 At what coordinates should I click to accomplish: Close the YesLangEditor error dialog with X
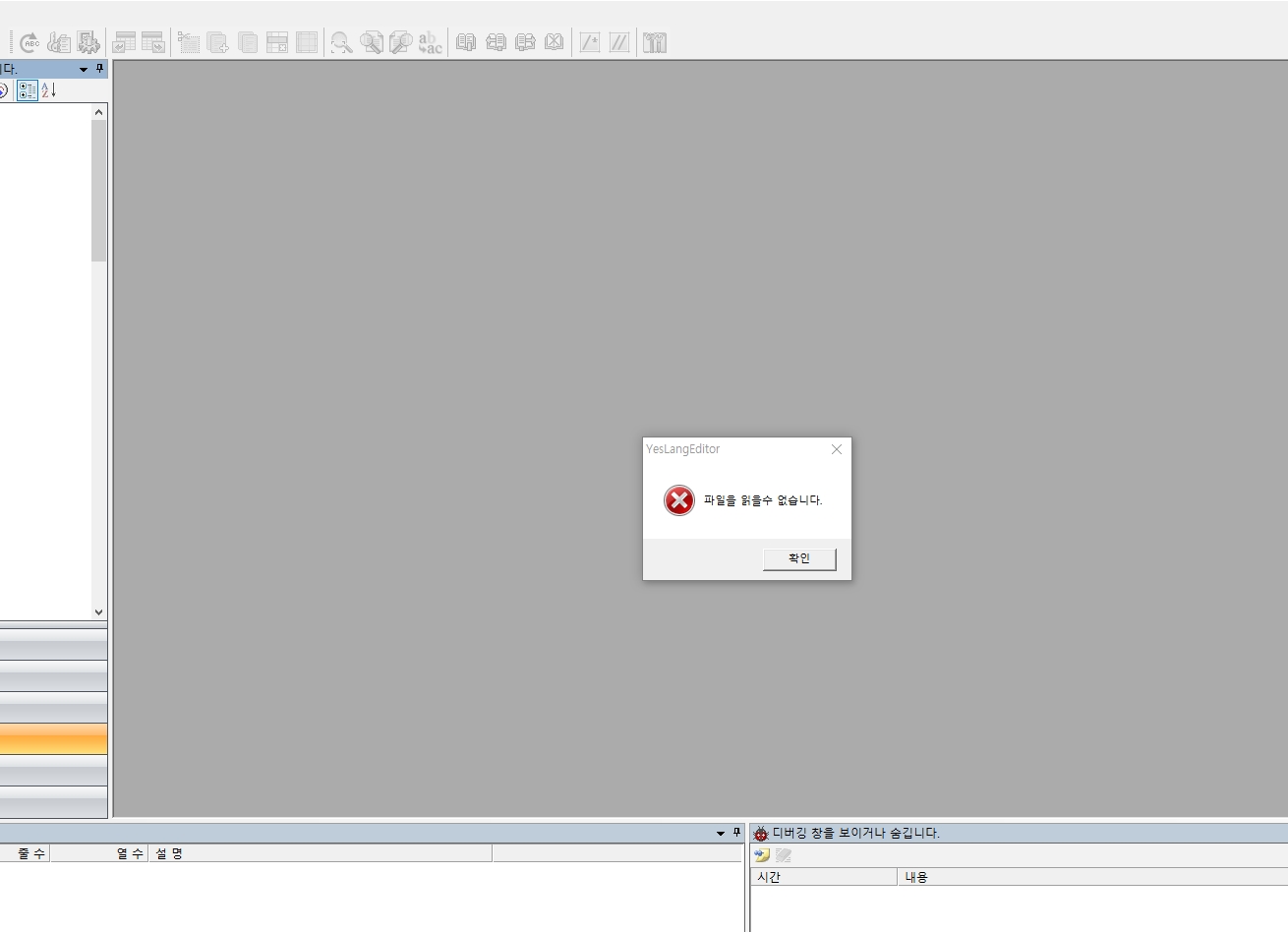837,449
